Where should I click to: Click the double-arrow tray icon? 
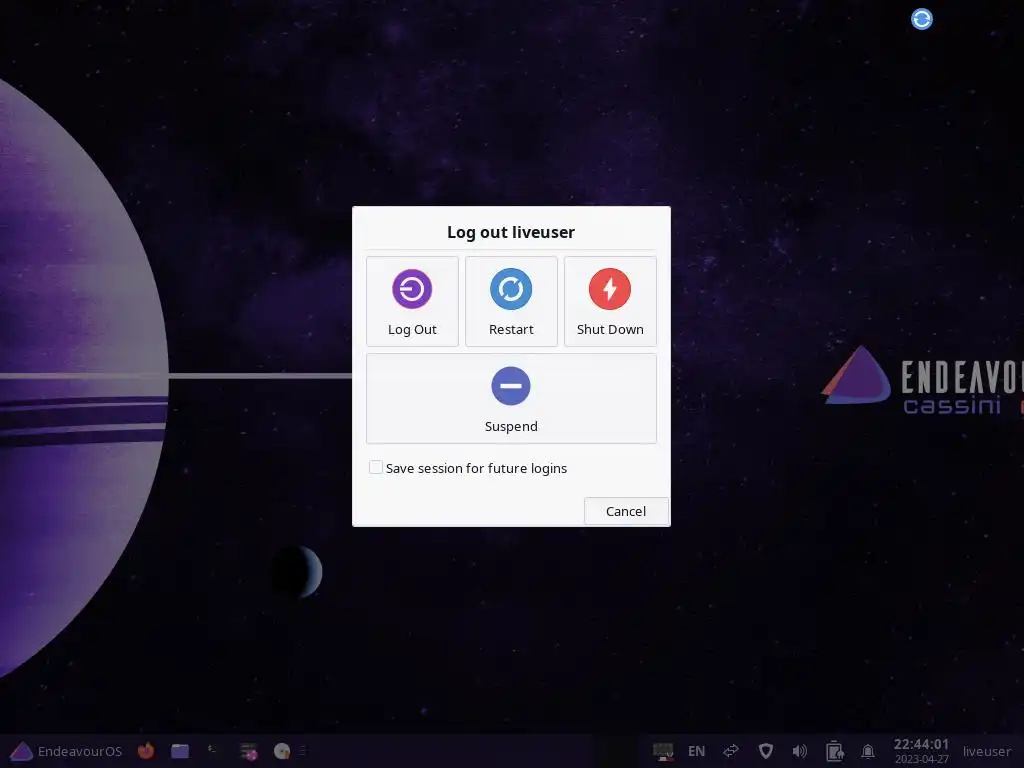click(731, 751)
